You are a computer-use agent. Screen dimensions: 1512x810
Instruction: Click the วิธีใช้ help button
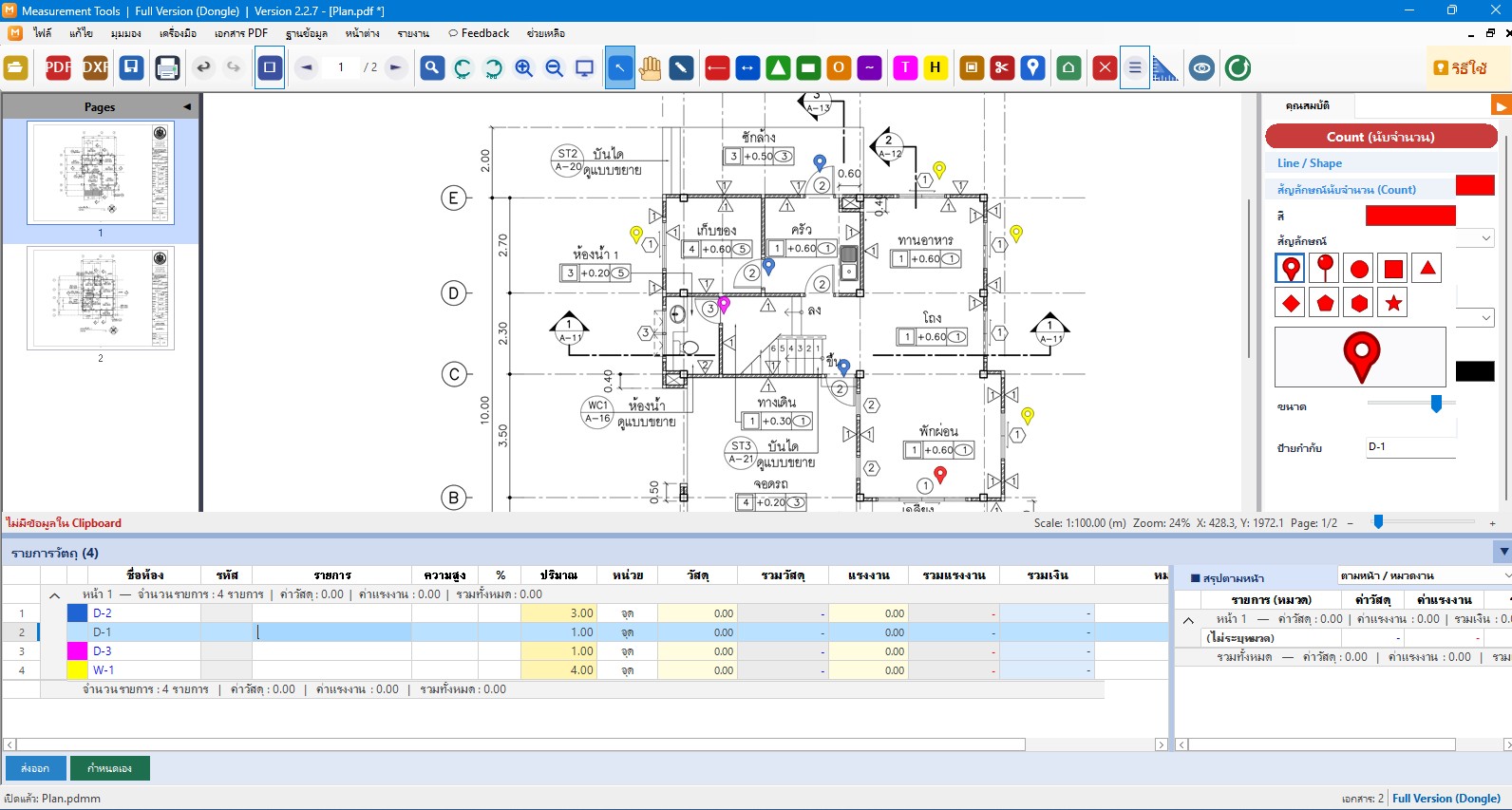tap(1460, 67)
